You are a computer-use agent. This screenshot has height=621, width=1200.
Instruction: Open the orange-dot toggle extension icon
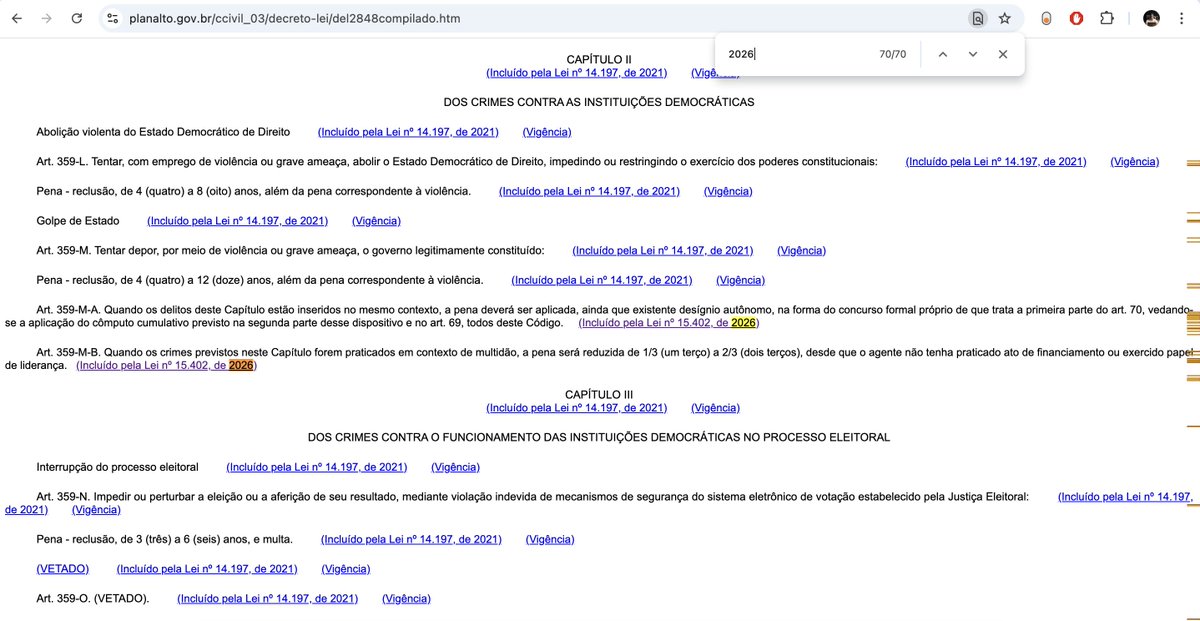1046,18
